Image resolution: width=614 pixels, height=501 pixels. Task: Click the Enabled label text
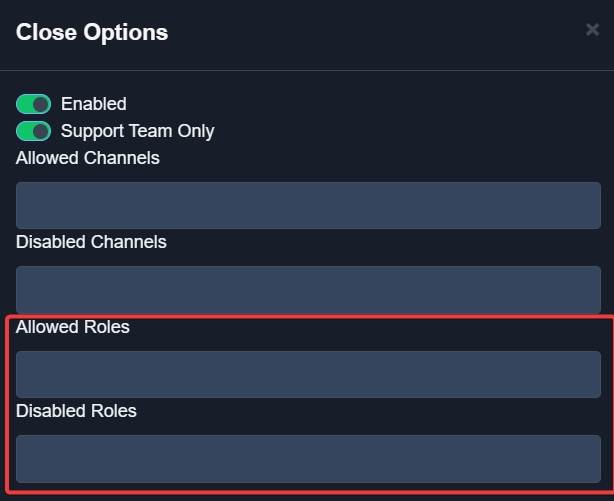94,104
